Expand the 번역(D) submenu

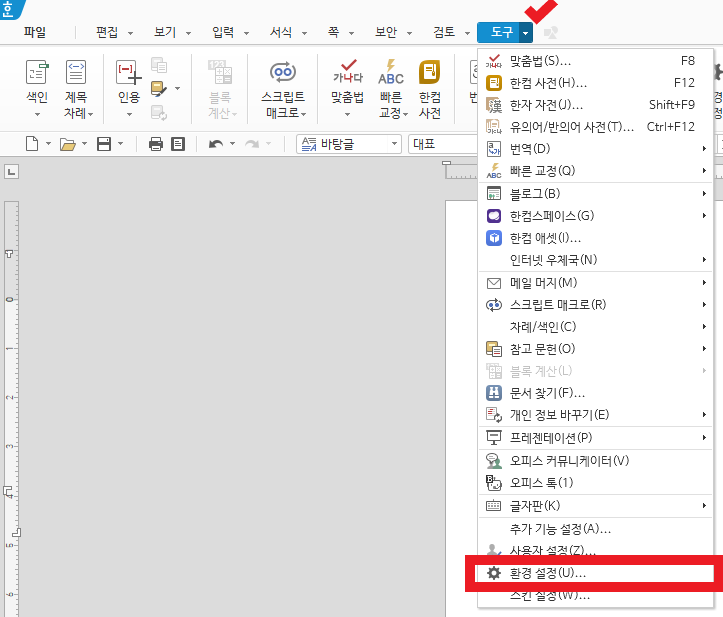pos(595,149)
